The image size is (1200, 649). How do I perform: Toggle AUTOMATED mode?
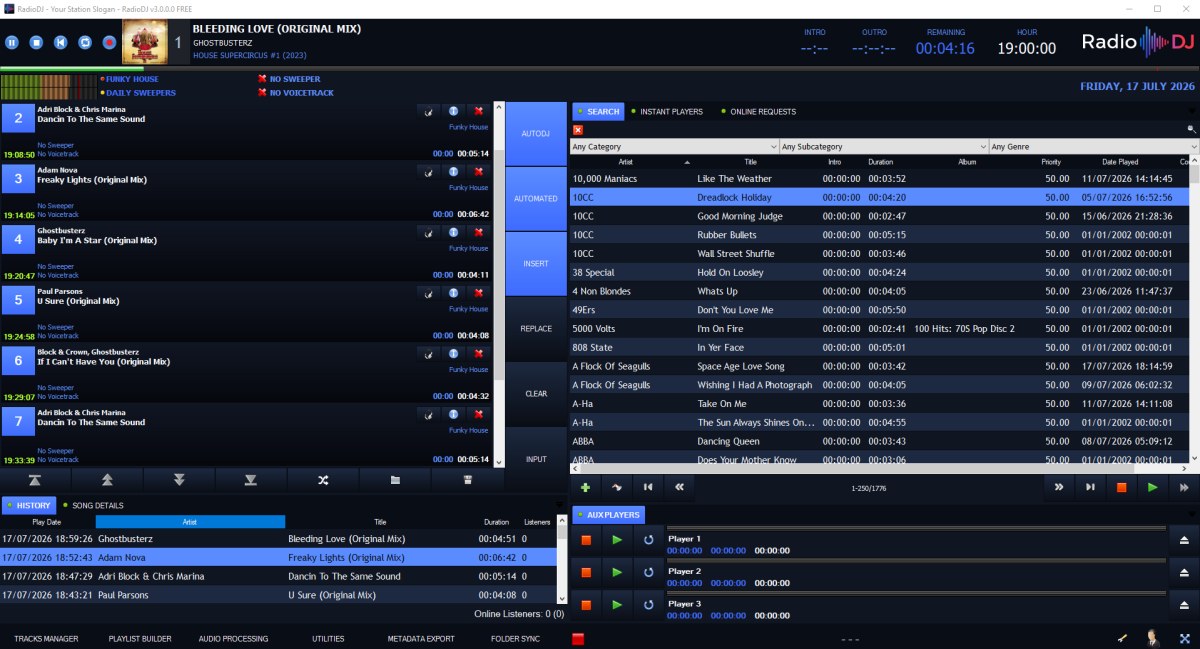coord(536,198)
